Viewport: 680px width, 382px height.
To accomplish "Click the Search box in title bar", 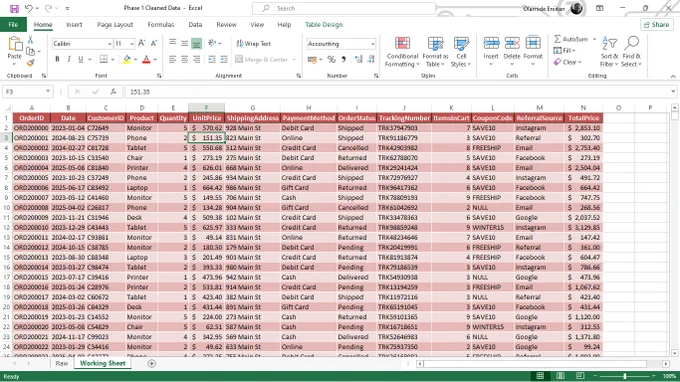I will [x=343, y=8].
